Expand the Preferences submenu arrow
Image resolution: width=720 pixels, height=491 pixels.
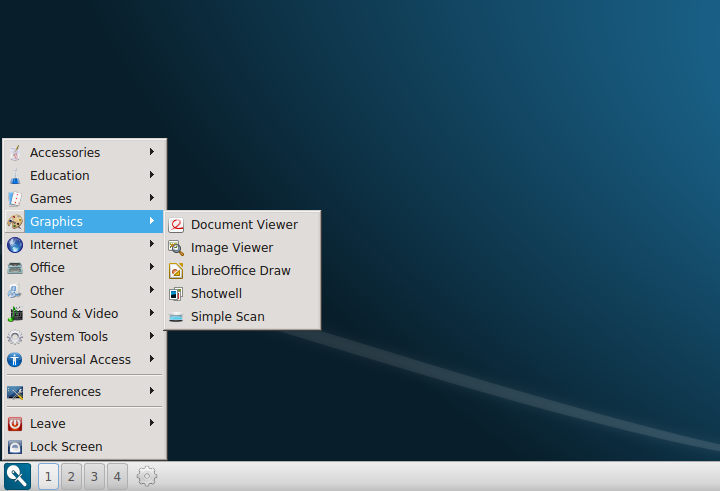click(152, 390)
